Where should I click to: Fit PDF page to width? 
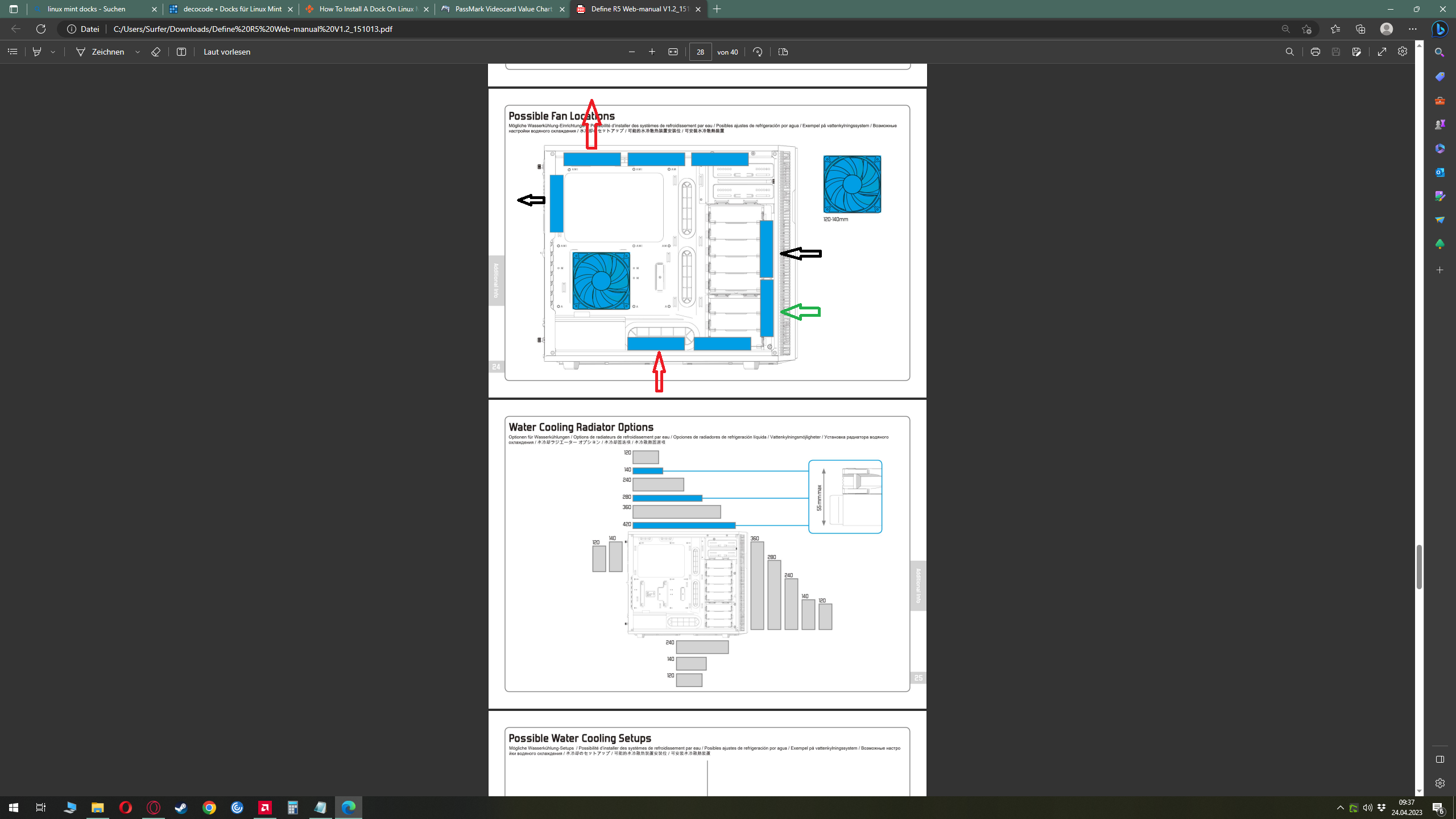[x=673, y=52]
